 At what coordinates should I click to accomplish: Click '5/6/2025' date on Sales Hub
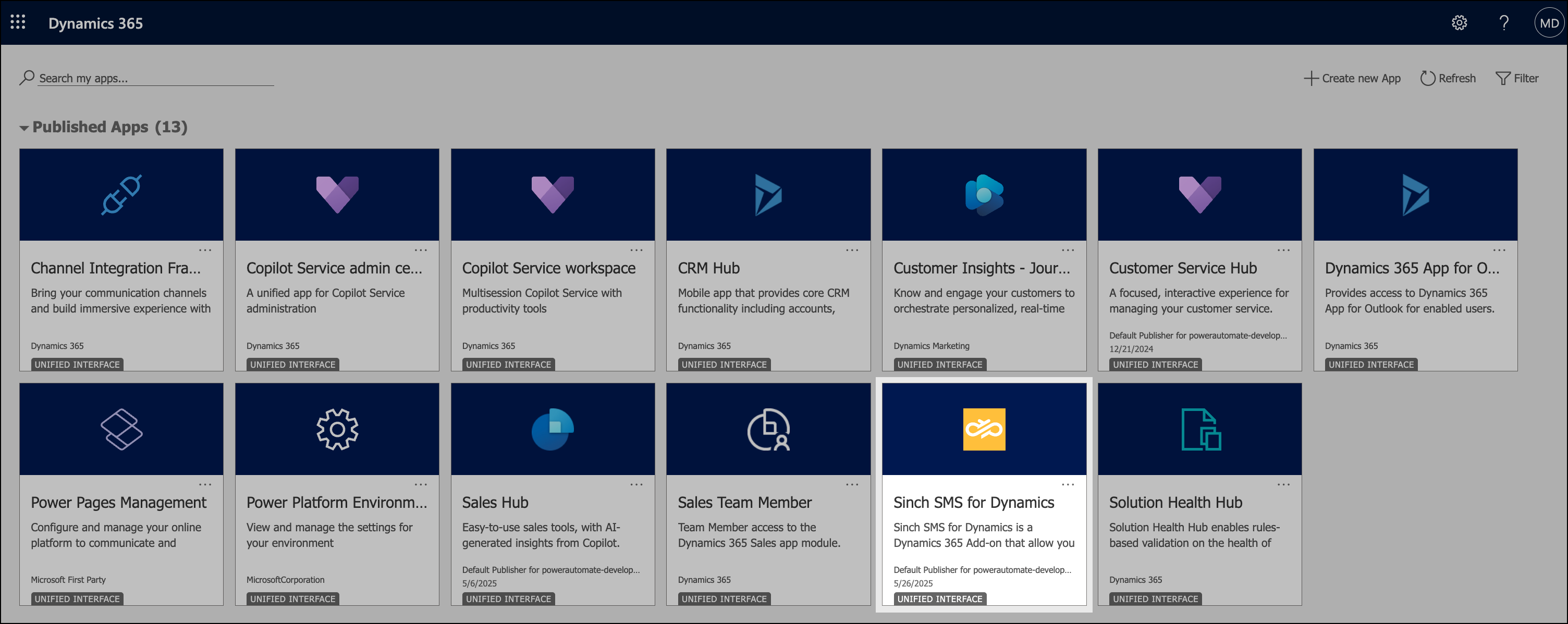[x=479, y=584]
